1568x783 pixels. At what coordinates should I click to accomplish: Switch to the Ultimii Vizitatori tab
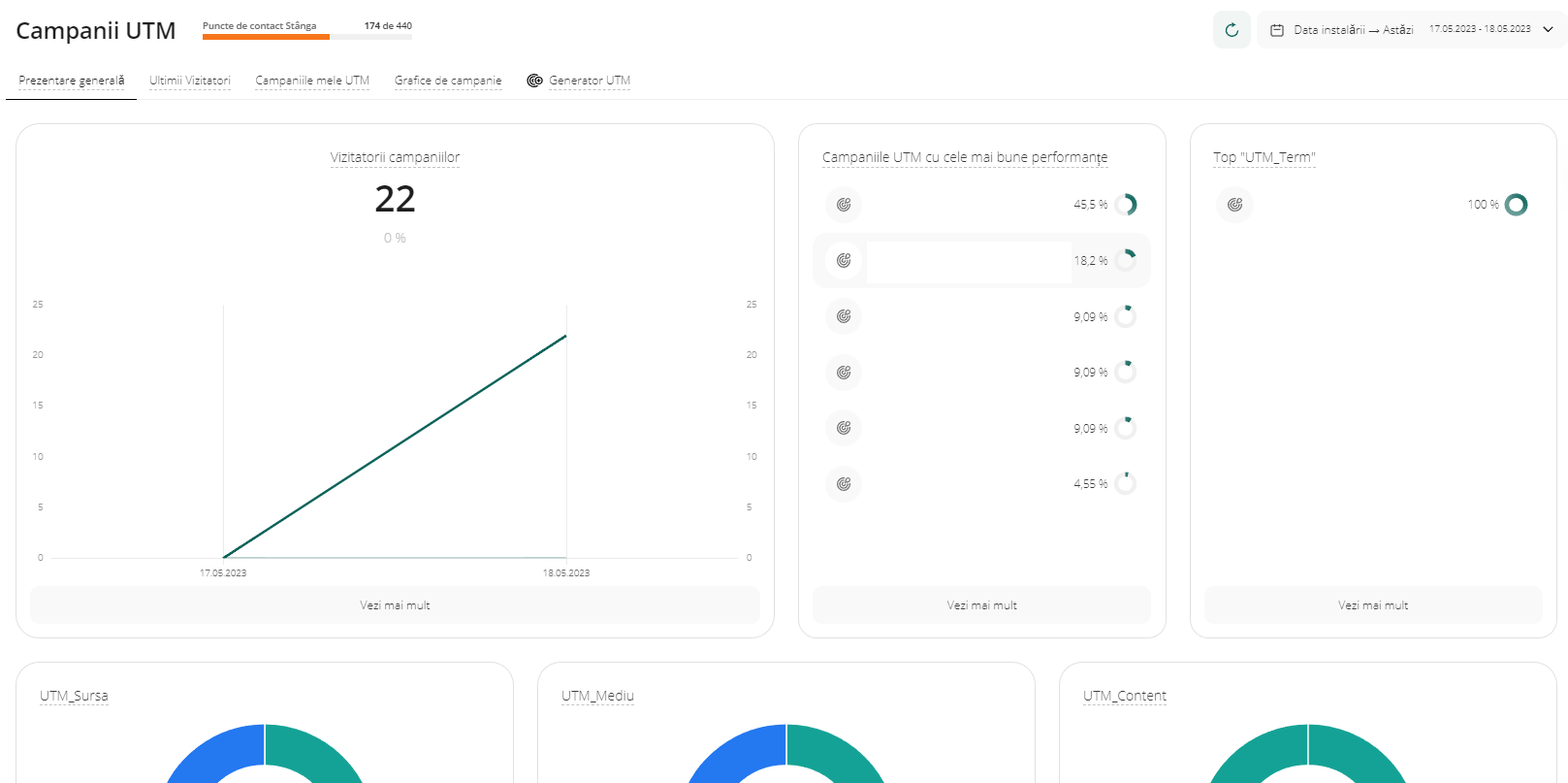coord(190,81)
